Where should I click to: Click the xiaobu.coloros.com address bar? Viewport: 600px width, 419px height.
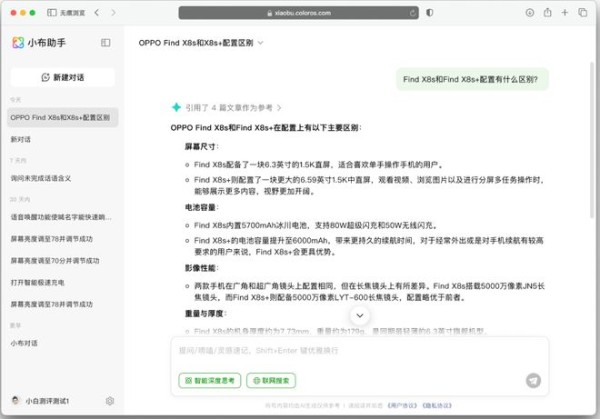tap(298, 13)
